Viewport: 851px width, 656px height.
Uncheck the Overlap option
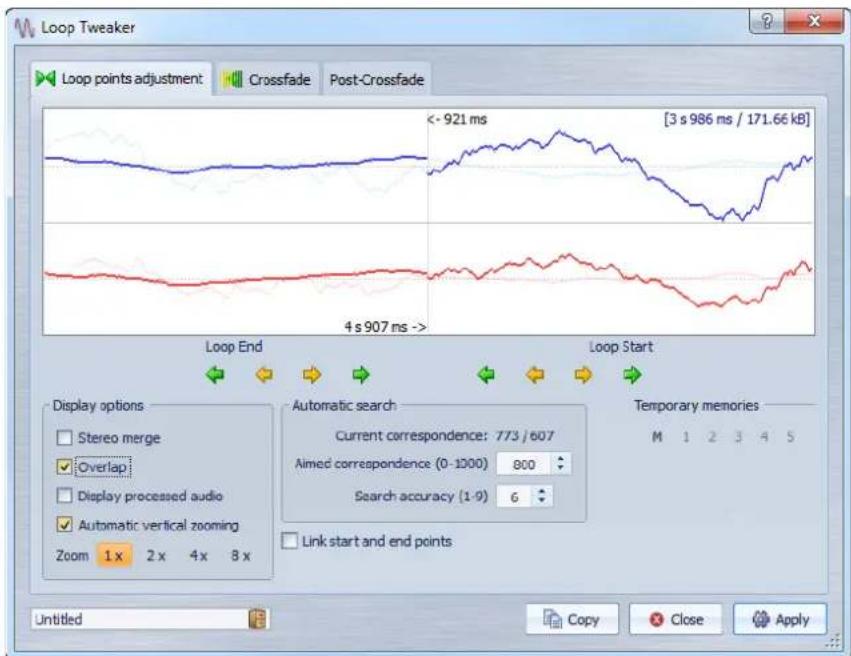pos(65,467)
